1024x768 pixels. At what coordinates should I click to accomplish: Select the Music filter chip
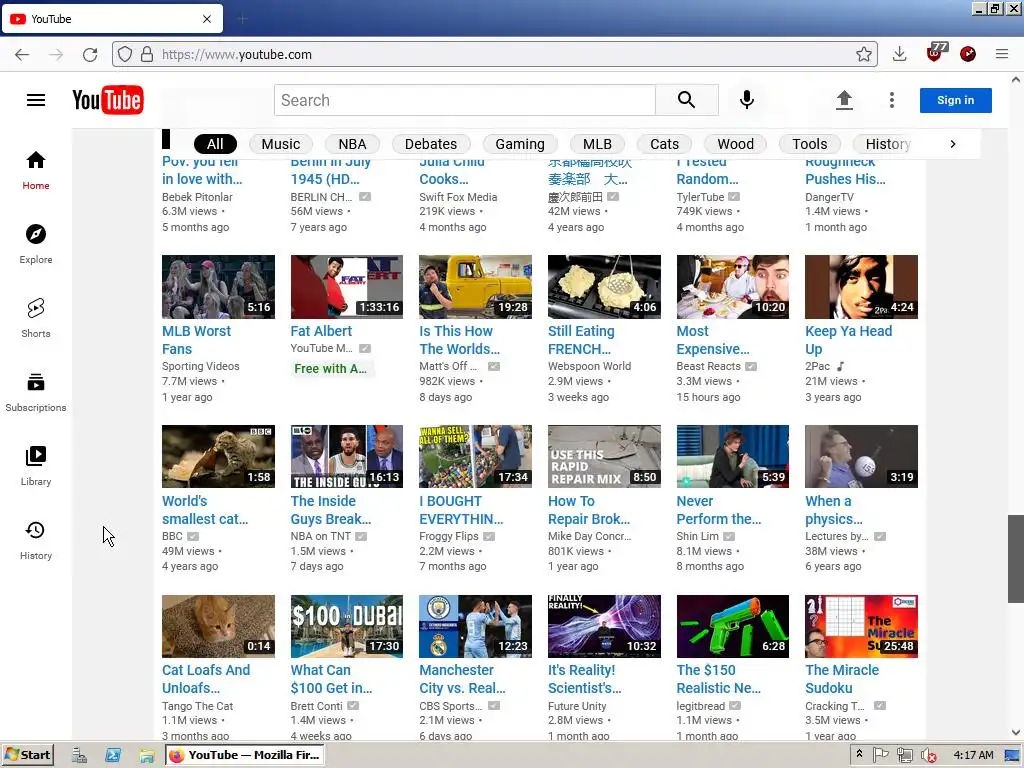coord(281,144)
